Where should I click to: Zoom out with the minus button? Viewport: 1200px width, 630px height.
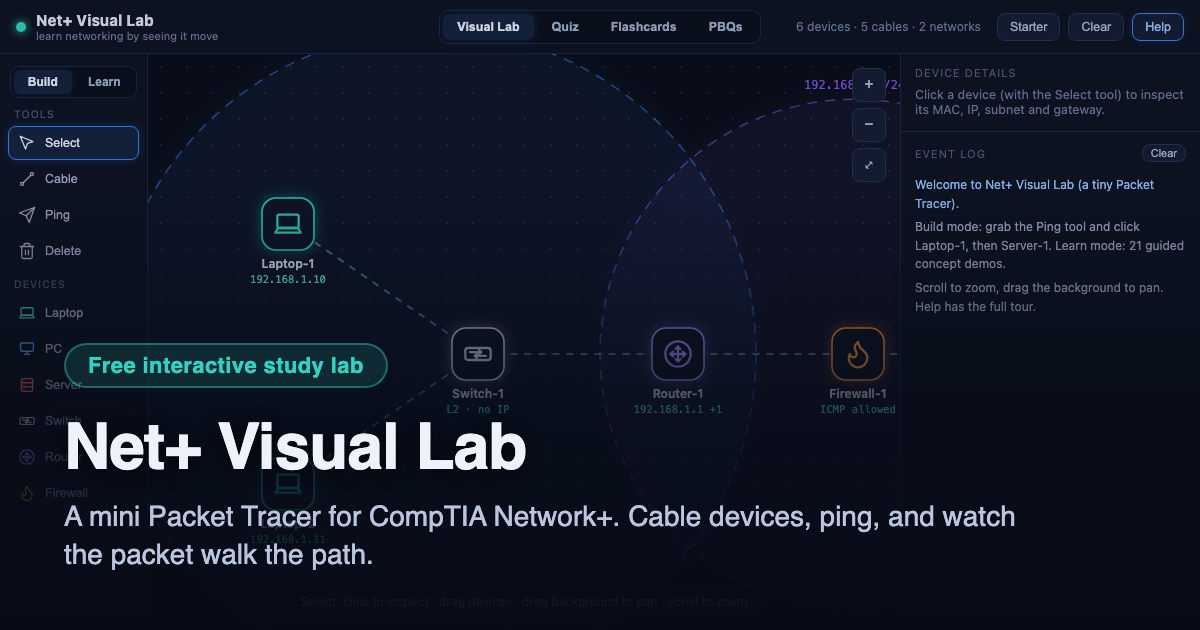tap(869, 125)
